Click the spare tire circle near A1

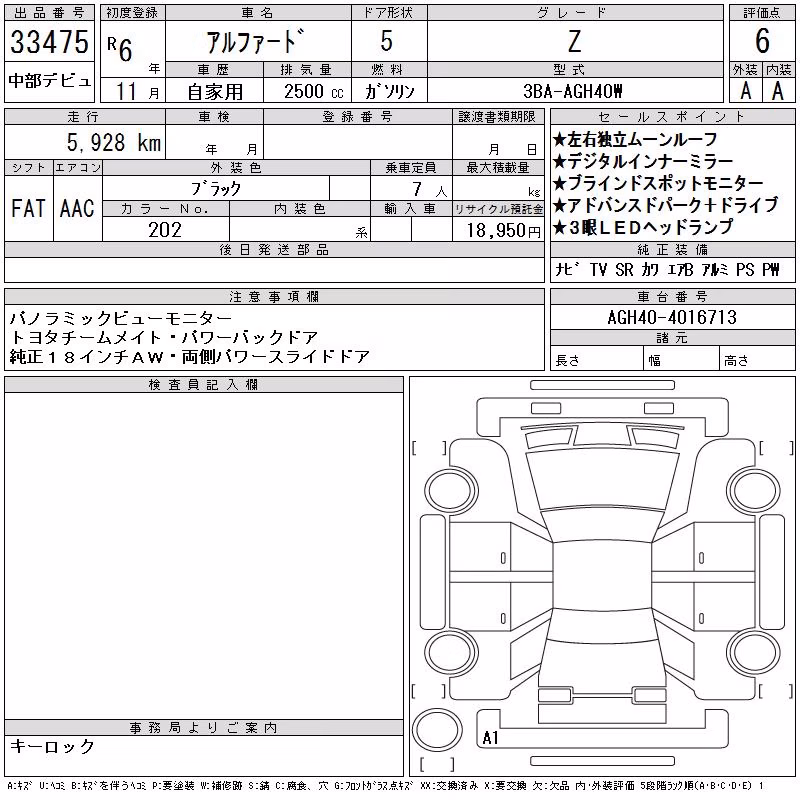(x=437, y=729)
